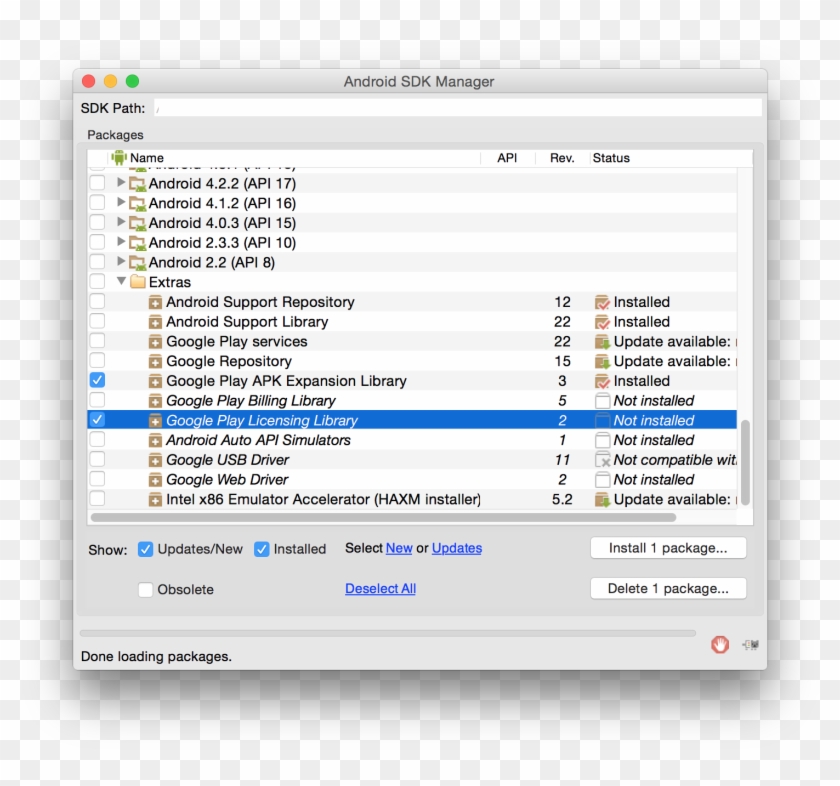Click the horizontal scrollbar under the package list

(382, 518)
